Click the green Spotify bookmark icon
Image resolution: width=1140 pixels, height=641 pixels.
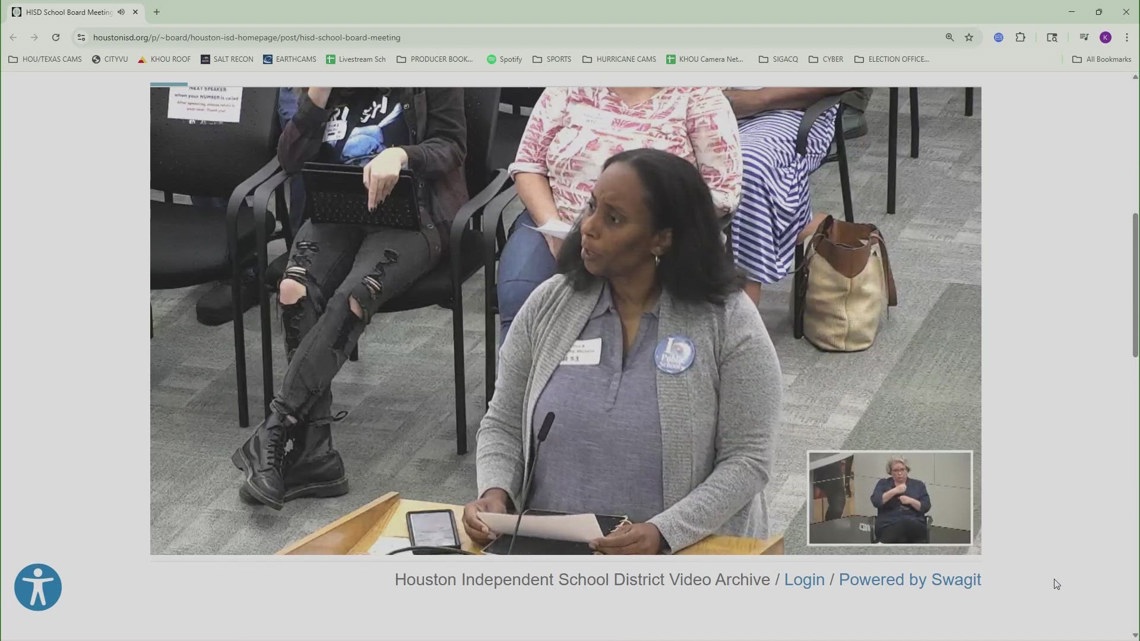(491, 59)
